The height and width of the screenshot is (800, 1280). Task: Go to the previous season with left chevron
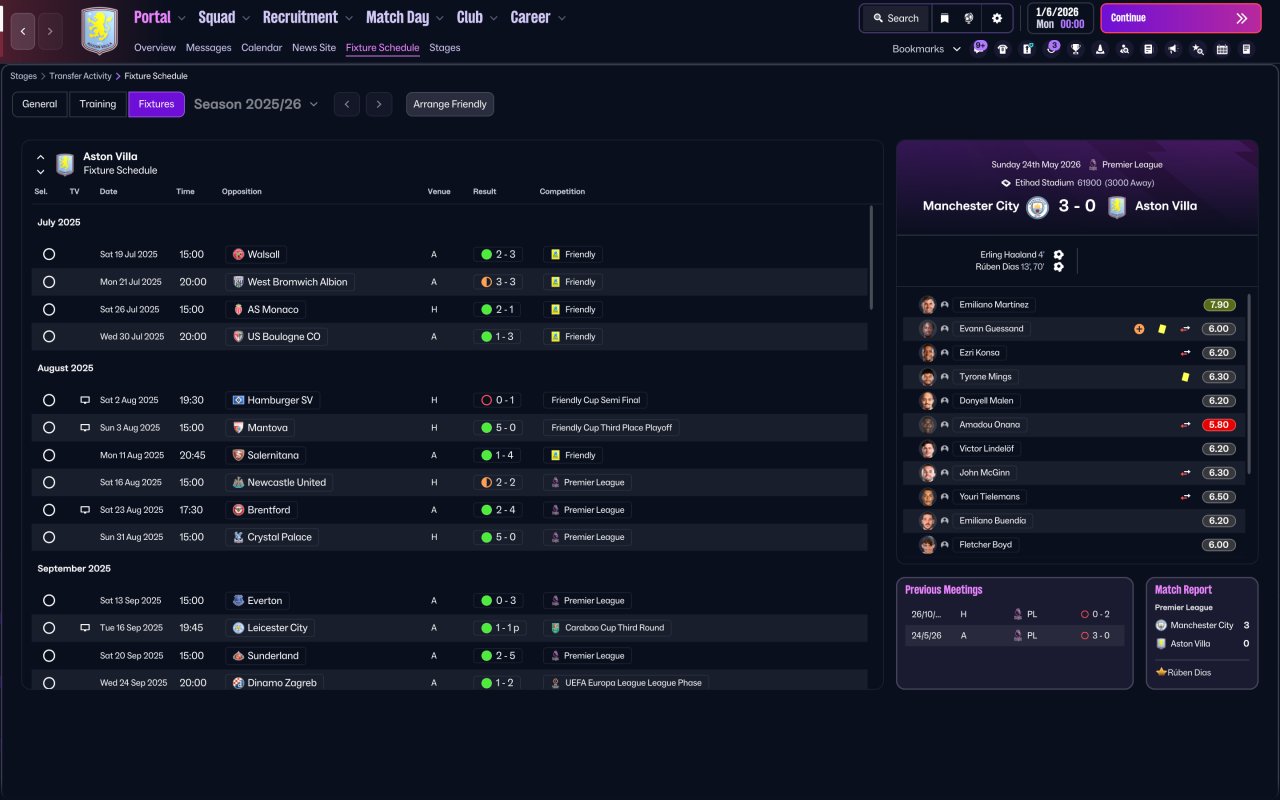[x=346, y=104]
